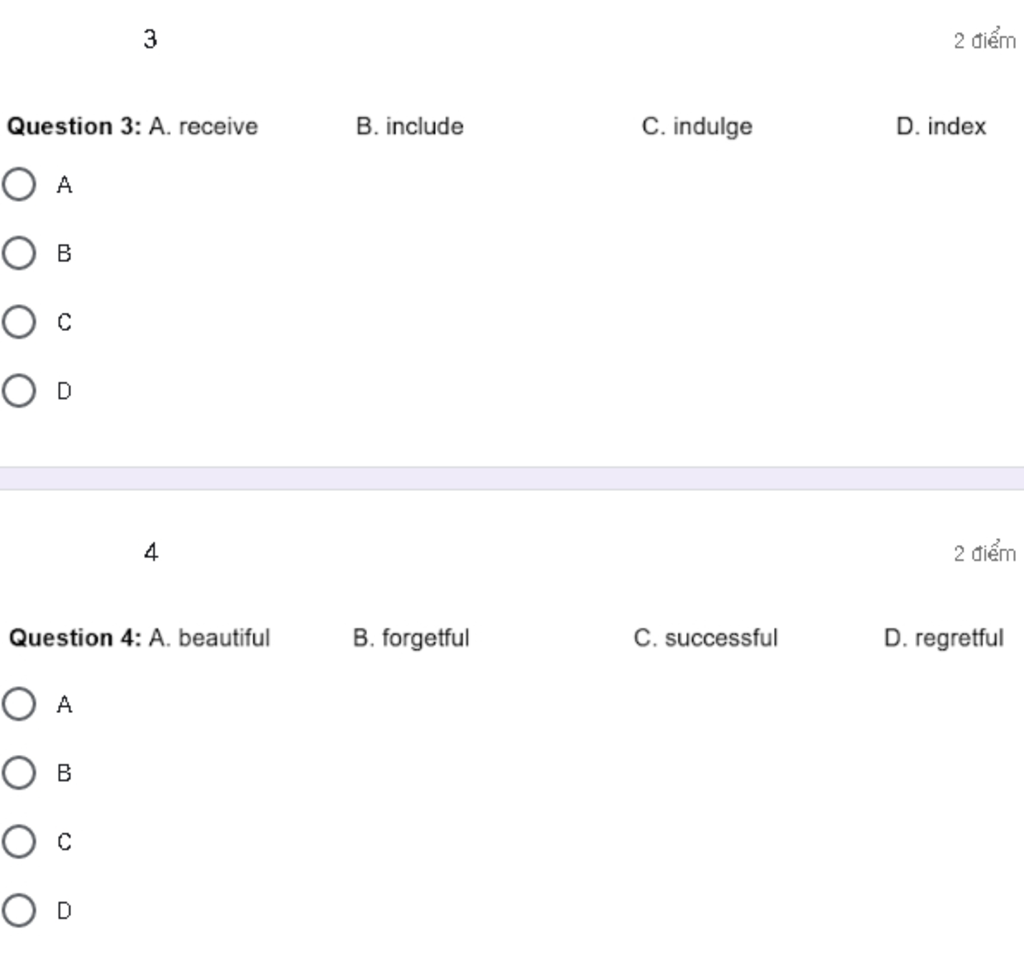The height and width of the screenshot is (962, 1024).
Task: Click the word 'beautiful' in Question 4
Action: coord(224,638)
